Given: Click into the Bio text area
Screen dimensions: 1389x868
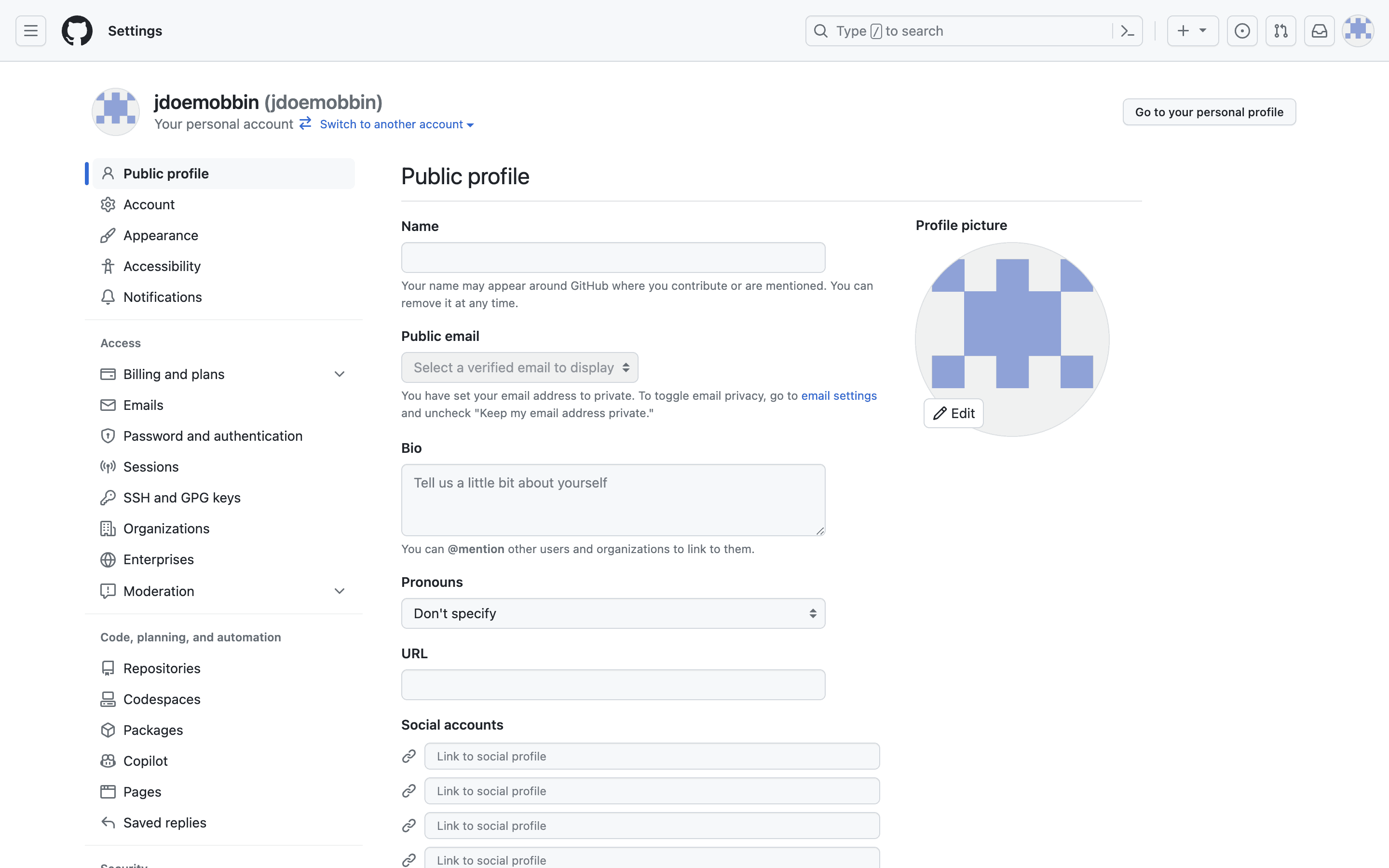Looking at the screenshot, I should click(613, 500).
